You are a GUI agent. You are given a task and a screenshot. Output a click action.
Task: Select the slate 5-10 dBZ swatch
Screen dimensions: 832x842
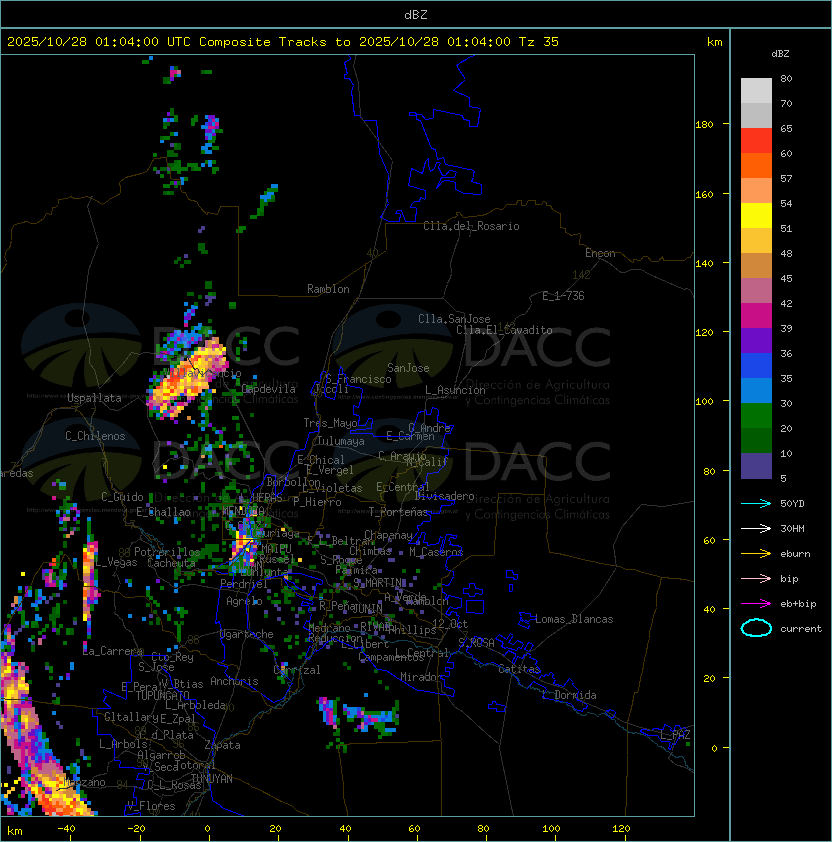[x=756, y=466]
